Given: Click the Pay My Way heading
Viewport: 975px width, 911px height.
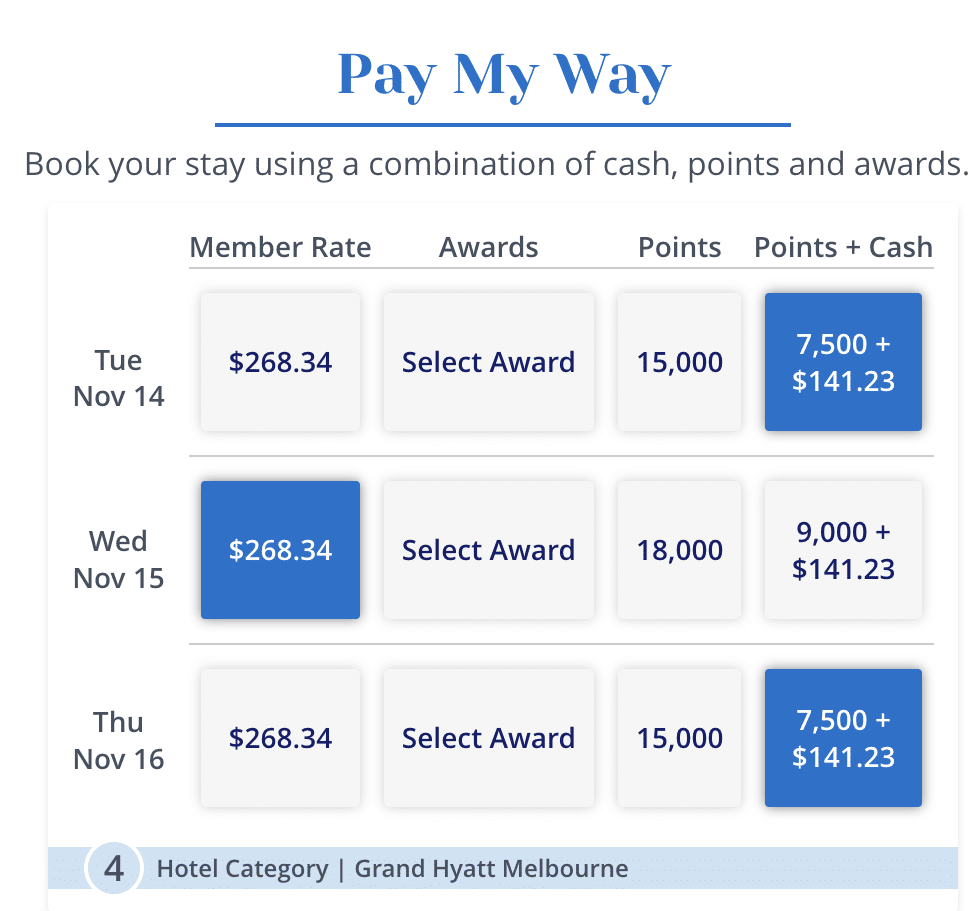Looking at the screenshot, I should (x=503, y=75).
